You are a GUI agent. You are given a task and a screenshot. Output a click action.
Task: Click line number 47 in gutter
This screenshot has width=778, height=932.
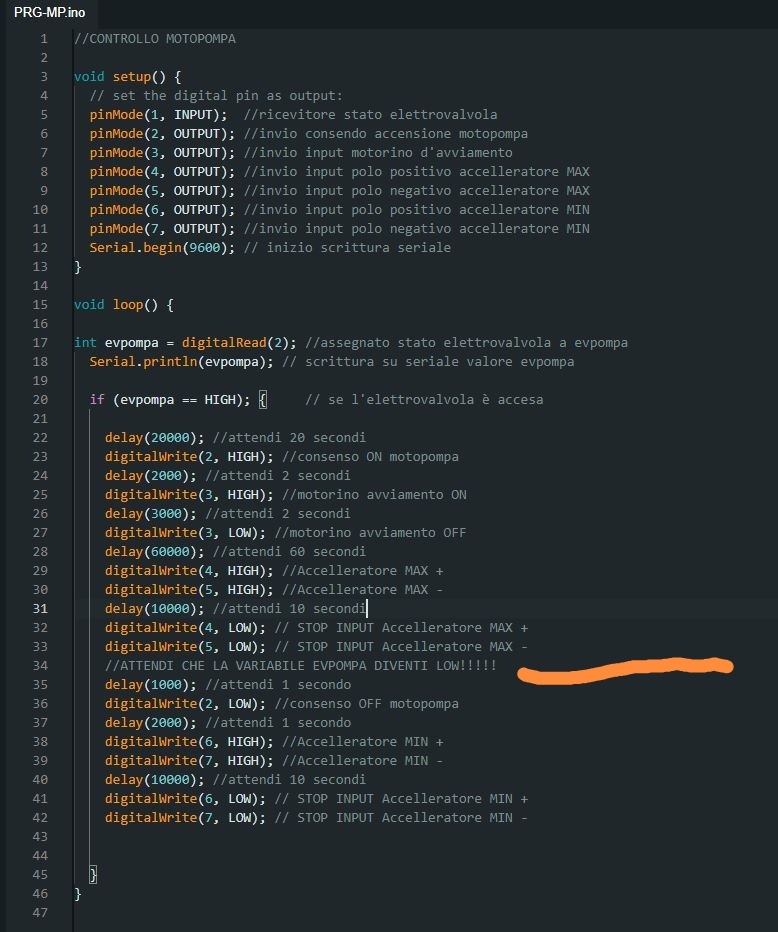(x=40, y=913)
